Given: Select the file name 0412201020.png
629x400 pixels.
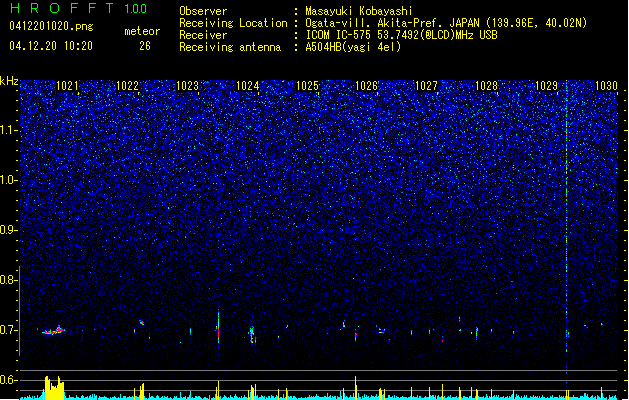Looking at the screenshot, I should pyautogui.click(x=51, y=26).
